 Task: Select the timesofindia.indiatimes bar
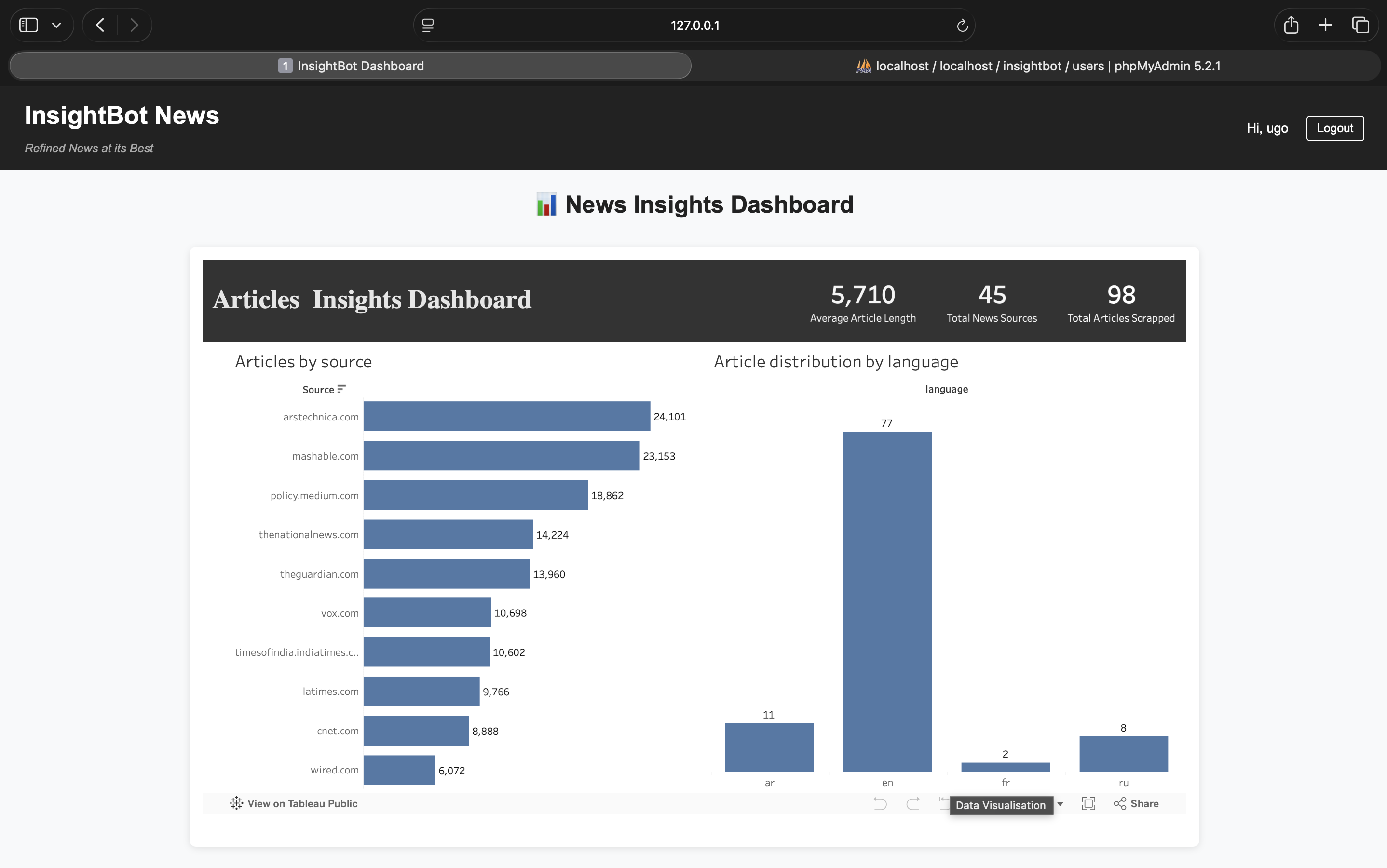tap(426, 652)
